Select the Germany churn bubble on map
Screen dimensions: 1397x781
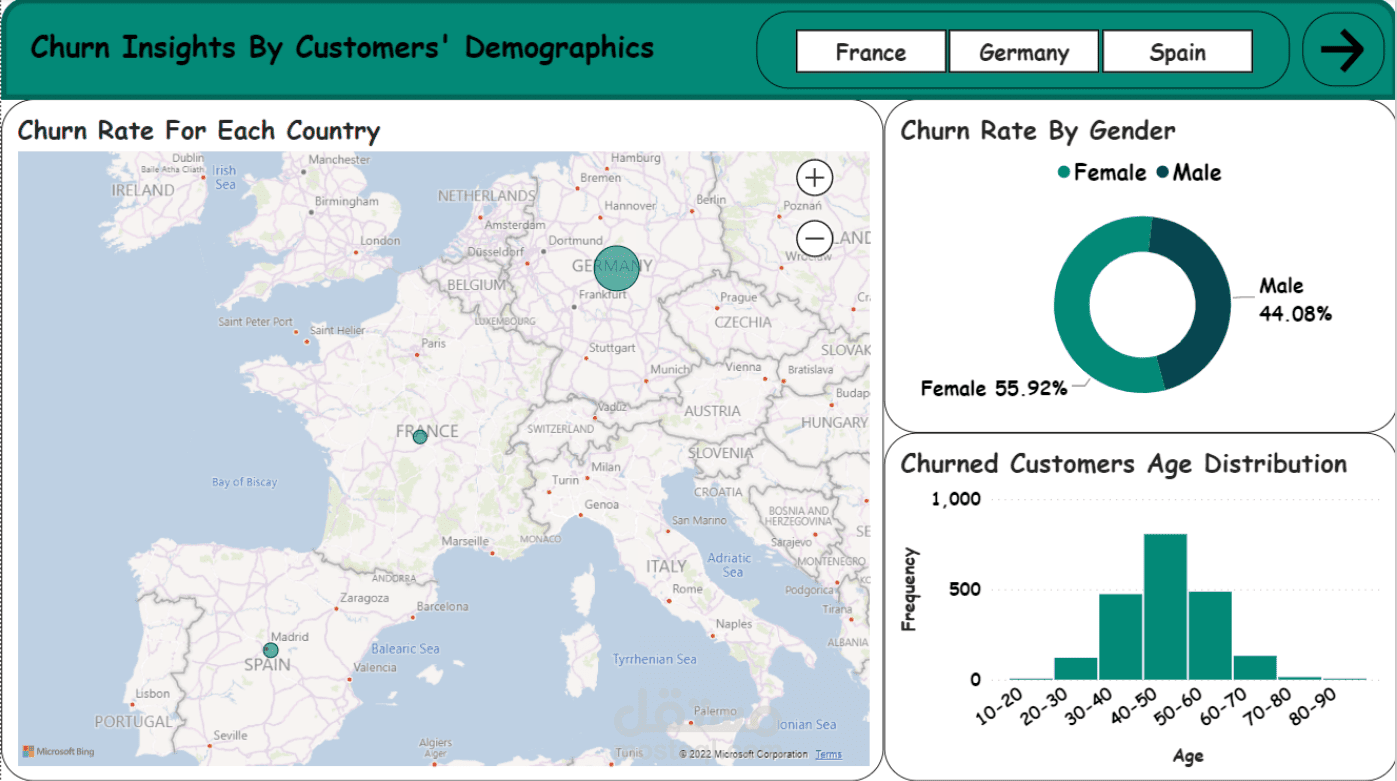tap(617, 268)
